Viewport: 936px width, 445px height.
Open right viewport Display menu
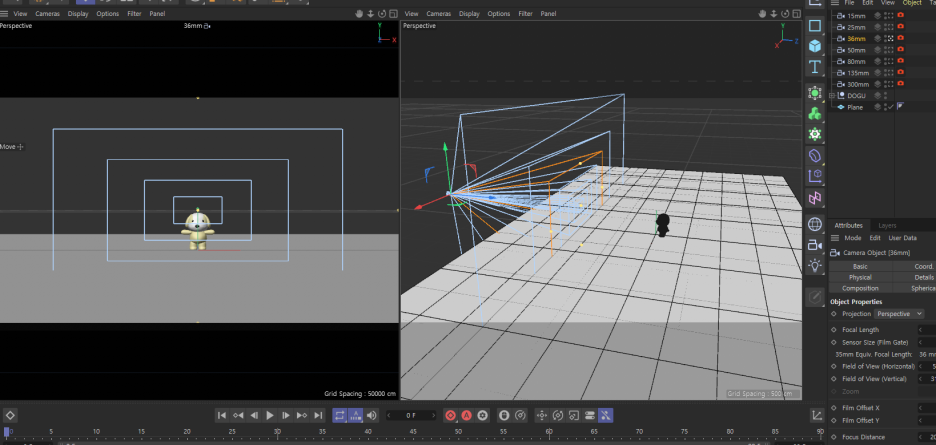pos(470,13)
